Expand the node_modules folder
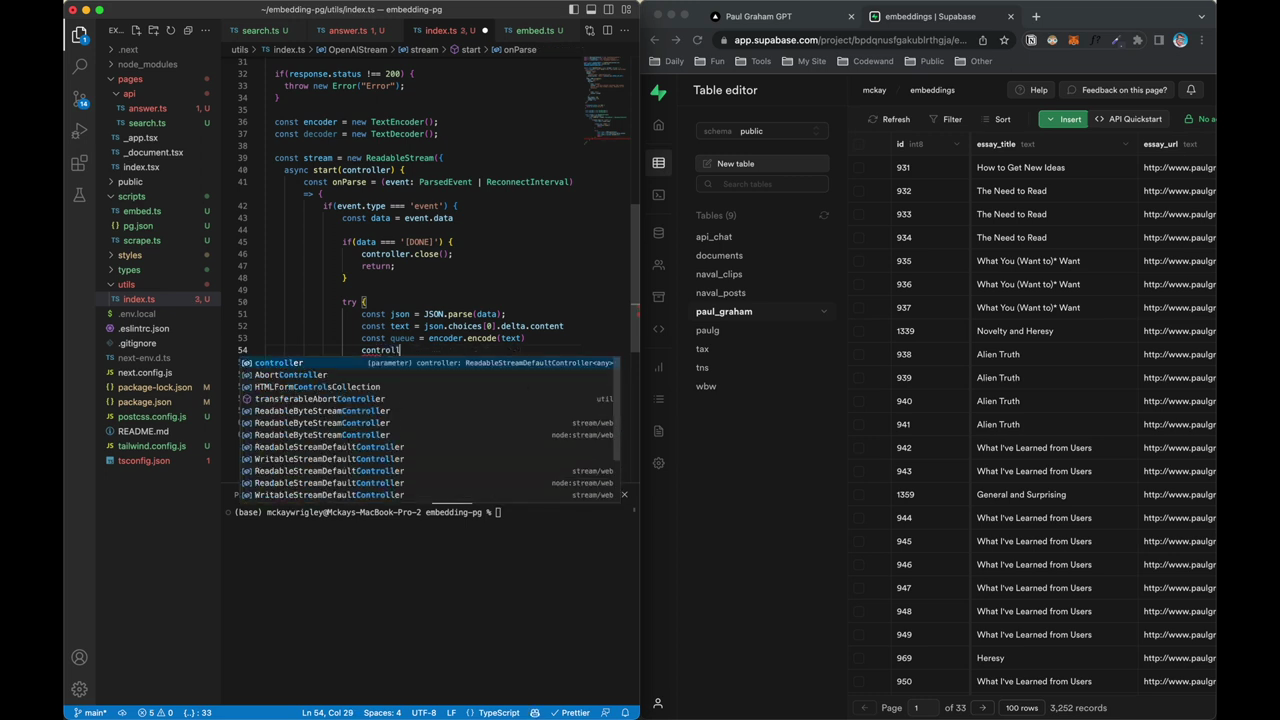1280x720 pixels. [x=147, y=64]
